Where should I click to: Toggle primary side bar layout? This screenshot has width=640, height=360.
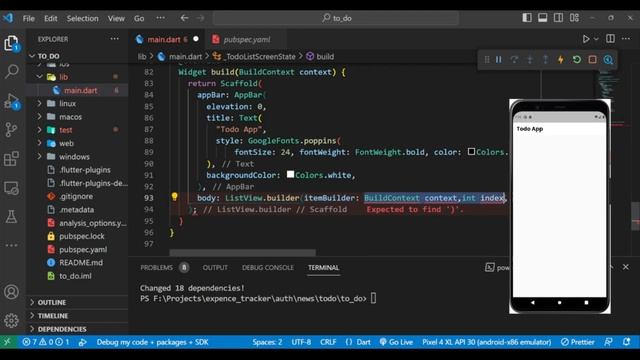(x=527, y=18)
